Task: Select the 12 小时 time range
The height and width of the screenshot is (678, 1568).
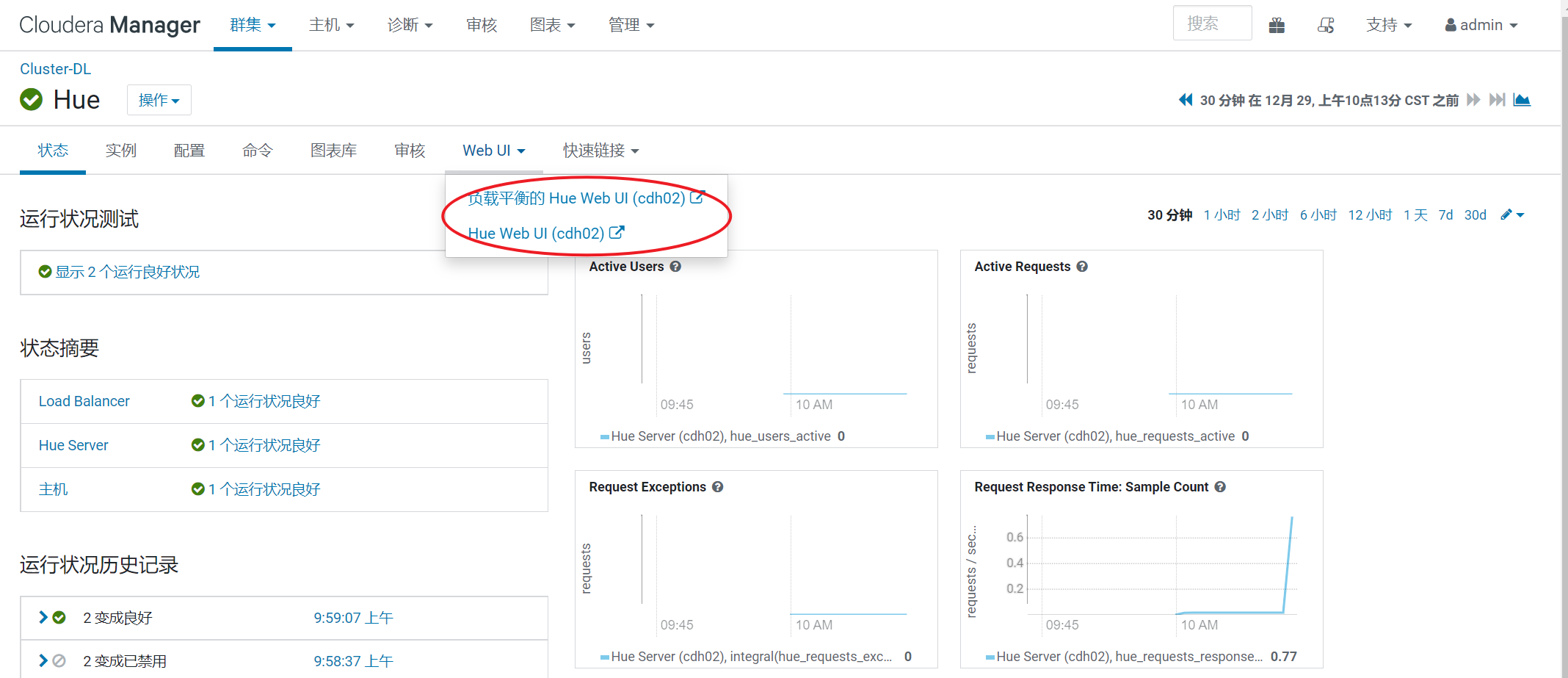Action: [1370, 214]
